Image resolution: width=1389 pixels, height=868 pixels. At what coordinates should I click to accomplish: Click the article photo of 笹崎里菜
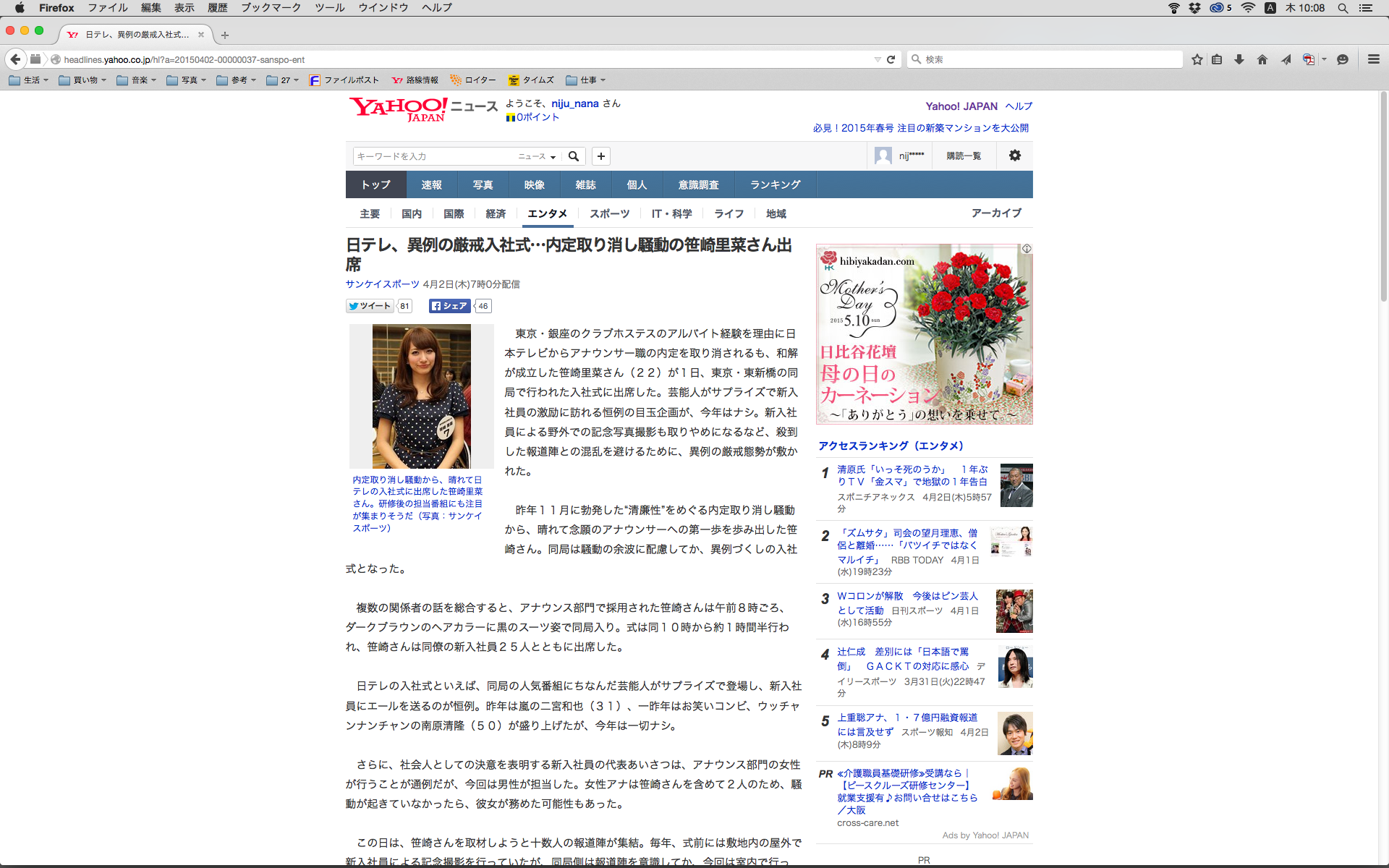[421, 396]
